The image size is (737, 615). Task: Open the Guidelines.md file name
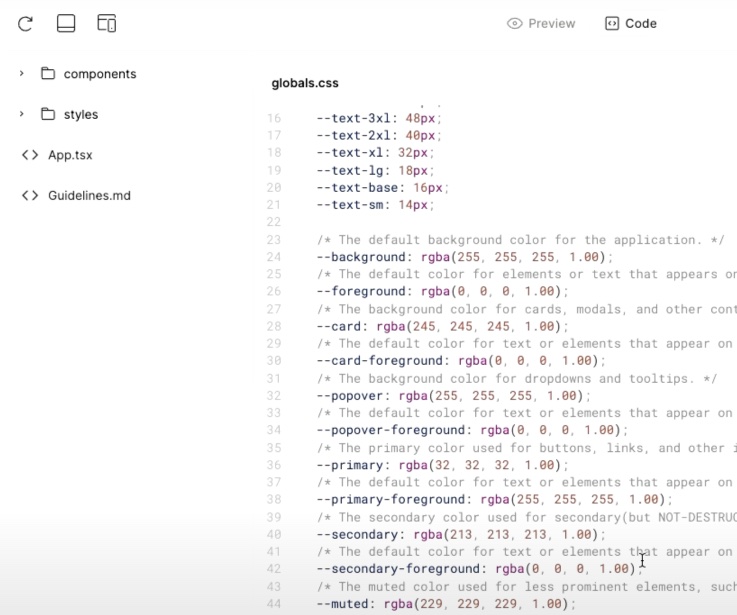tap(89, 196)
